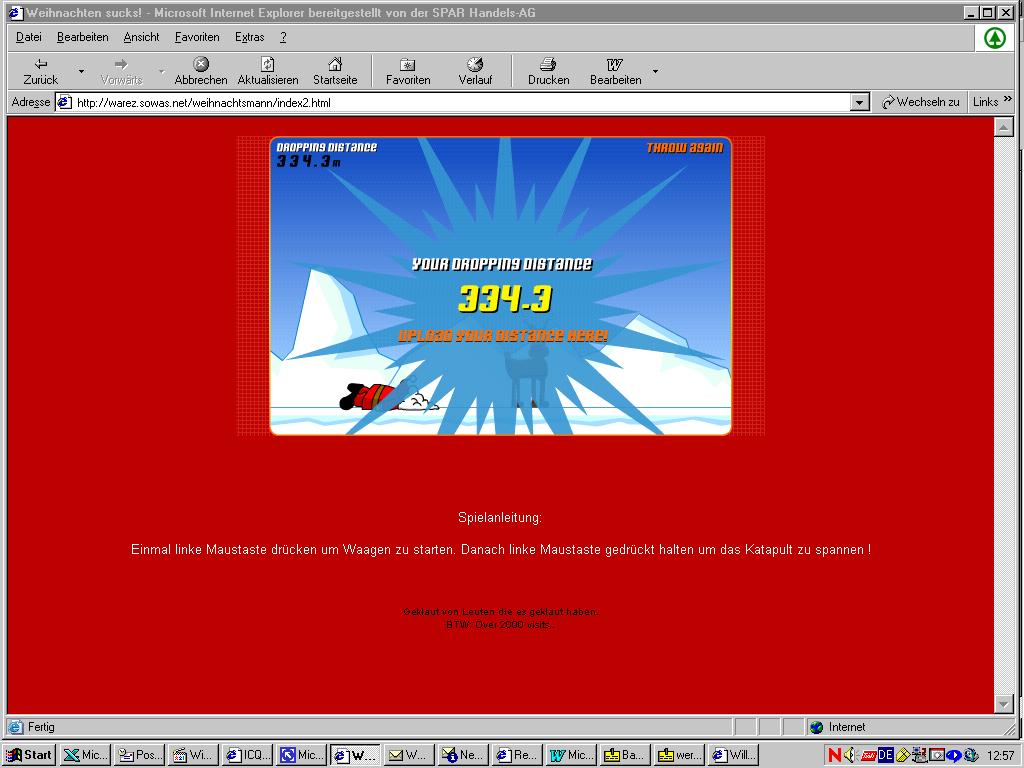Click Throw again in the game
The width and height of the screenshot is (1024, 768).
(x=684, y=148)
